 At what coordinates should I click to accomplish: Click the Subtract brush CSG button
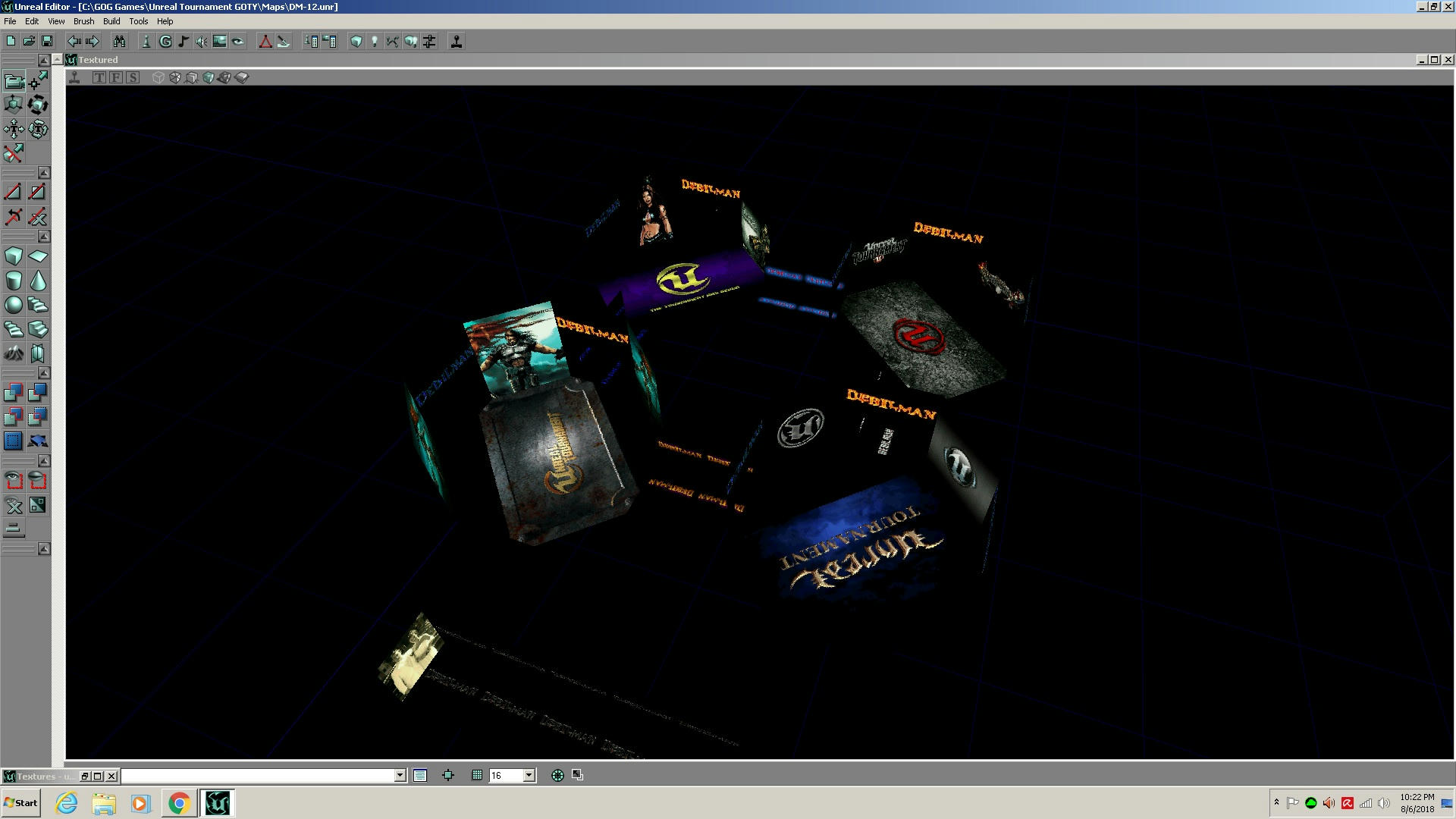[x=38, y=392]
